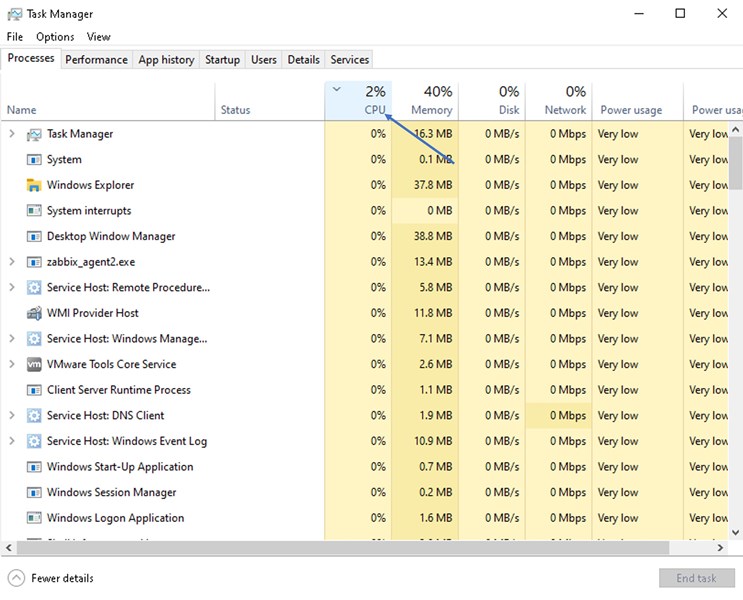Click the Service Host: DNS Client gear icon
Image resolution: width=743 pixels, height=600 pixels.
(x=34, y=416)
